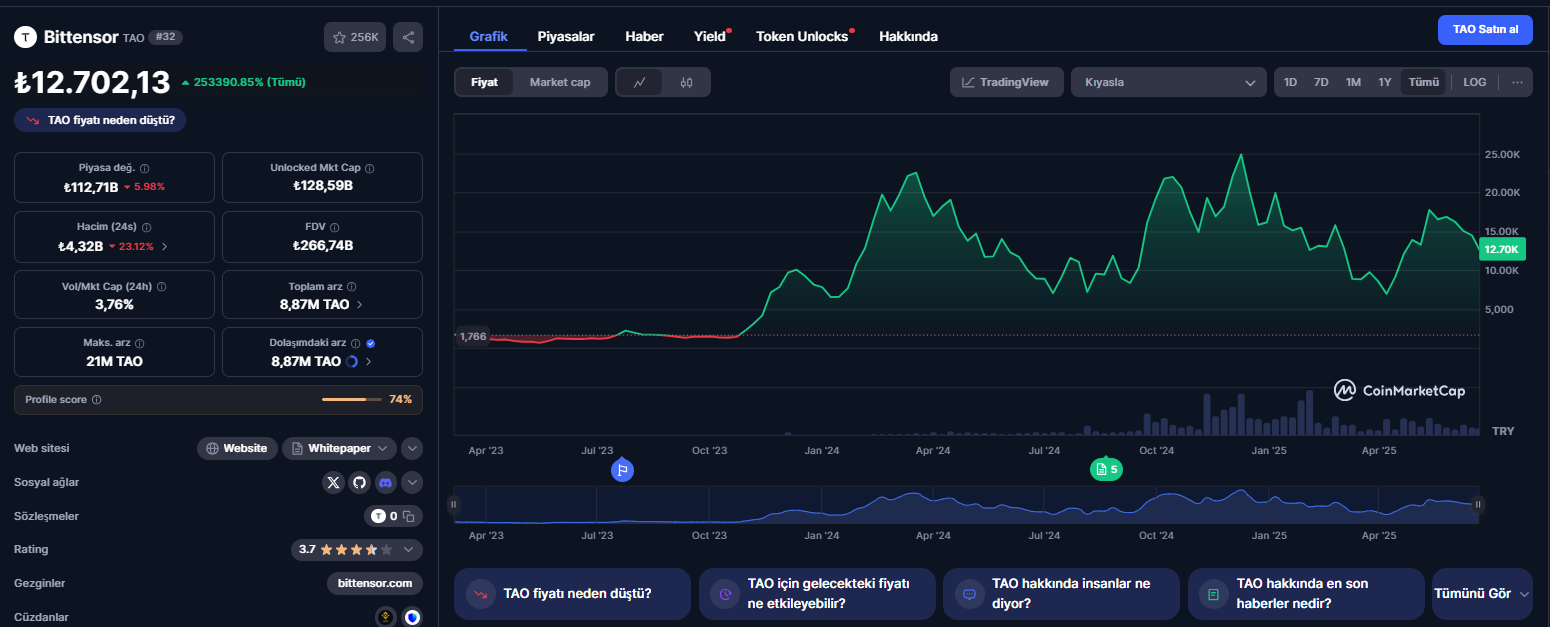Viewport: 1550px width, 627px height.
Task: Switch chart to Fiyat view
Action: click(485, 82)
